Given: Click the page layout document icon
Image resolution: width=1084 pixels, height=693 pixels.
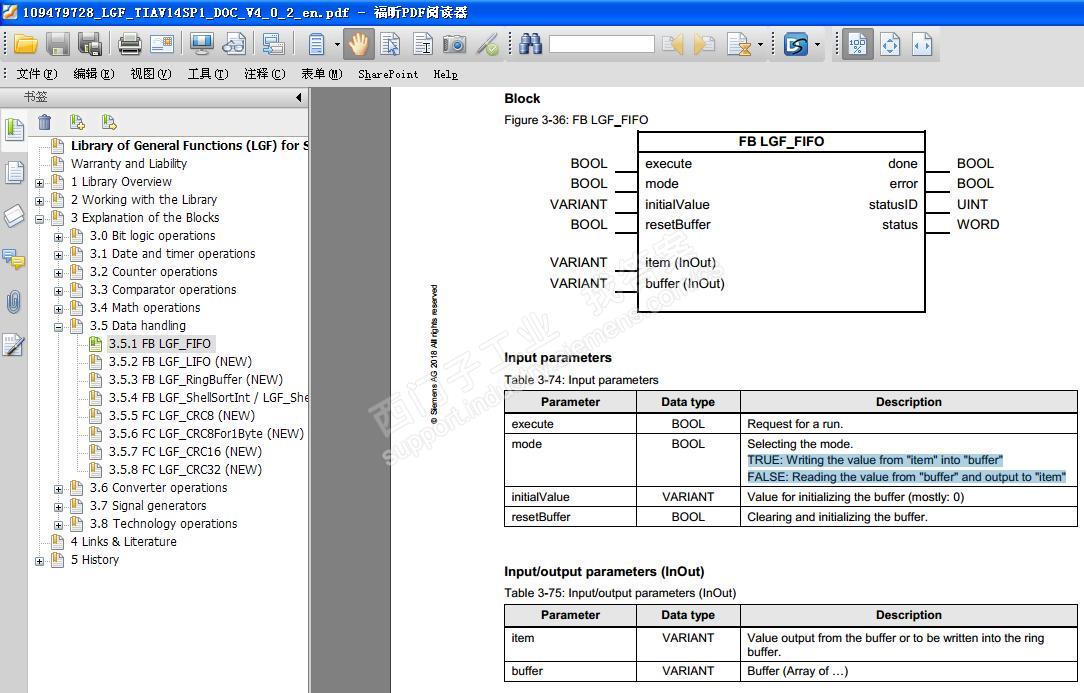Looking at the screenshot, I should click(316, 45).
